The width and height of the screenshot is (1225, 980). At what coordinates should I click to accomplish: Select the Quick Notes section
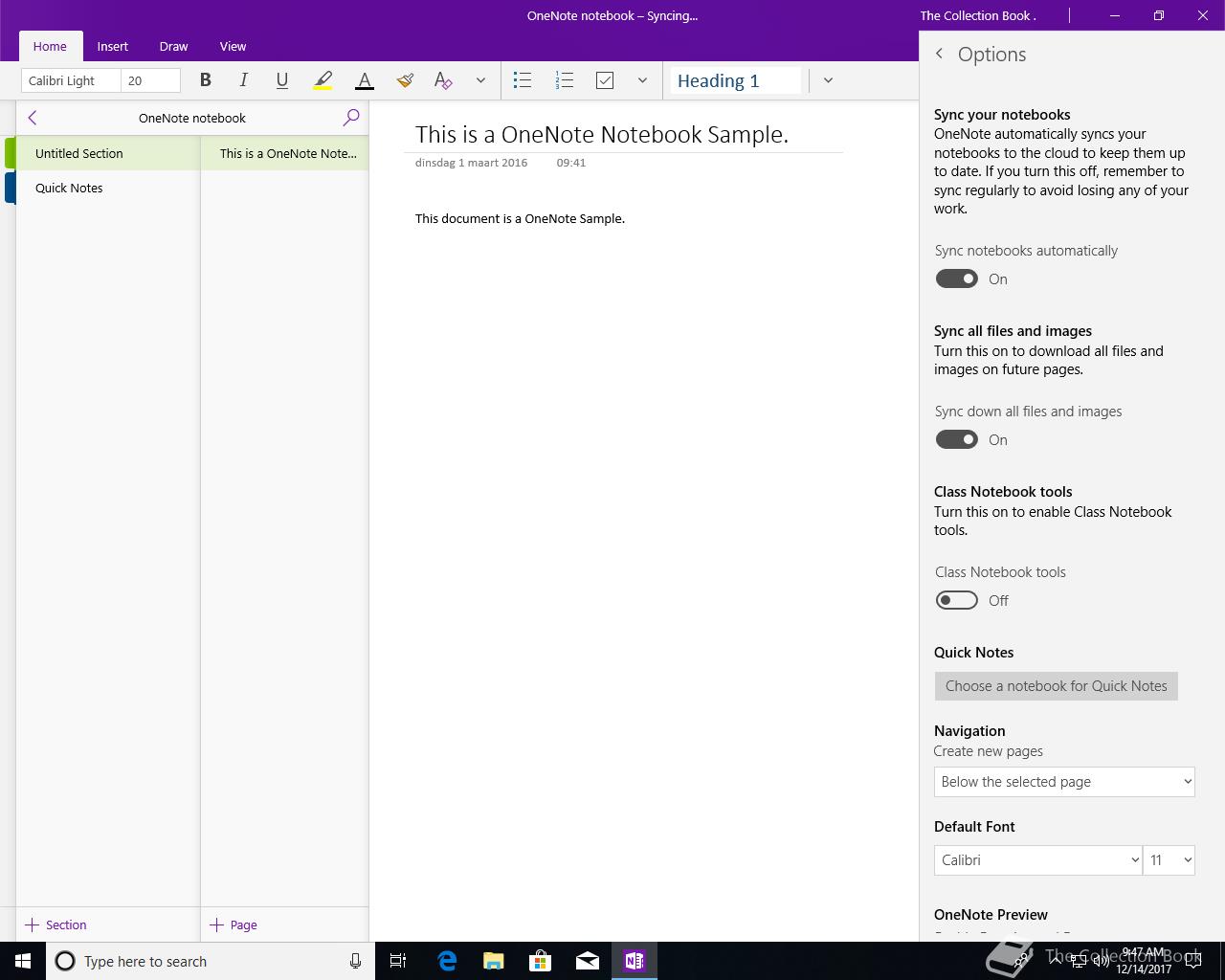[x=107, y=188]
